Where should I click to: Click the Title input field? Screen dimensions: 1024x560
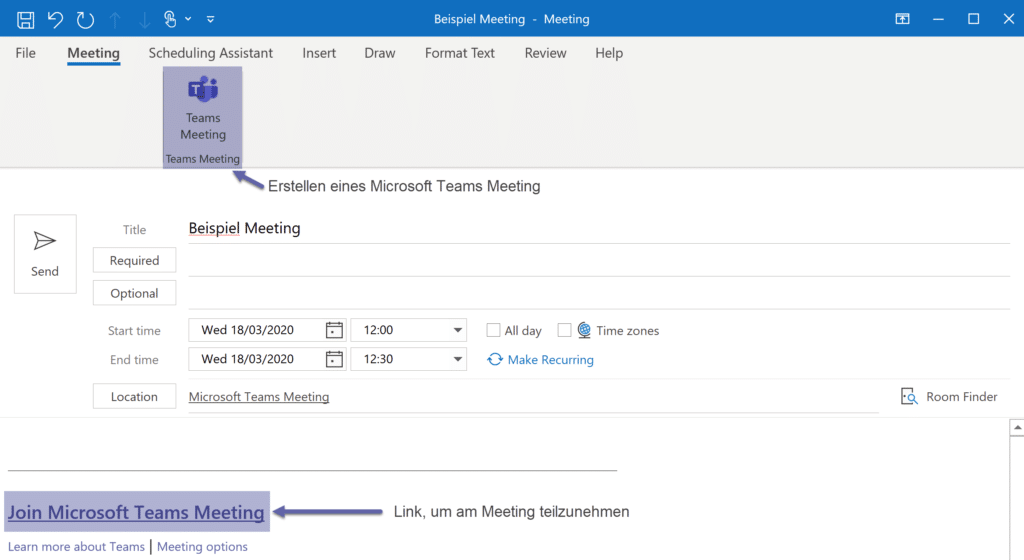[598, 229]
